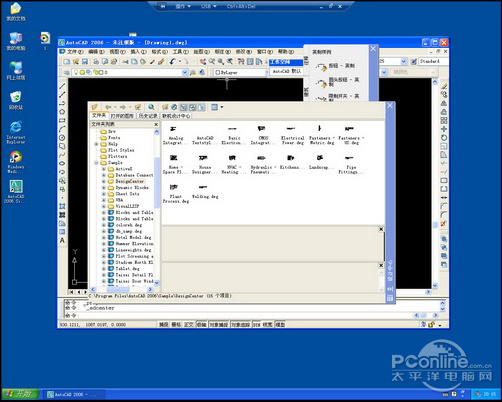
Task: Toggle 栅格 grid display in status bar
Action: [x=176, y=324]
